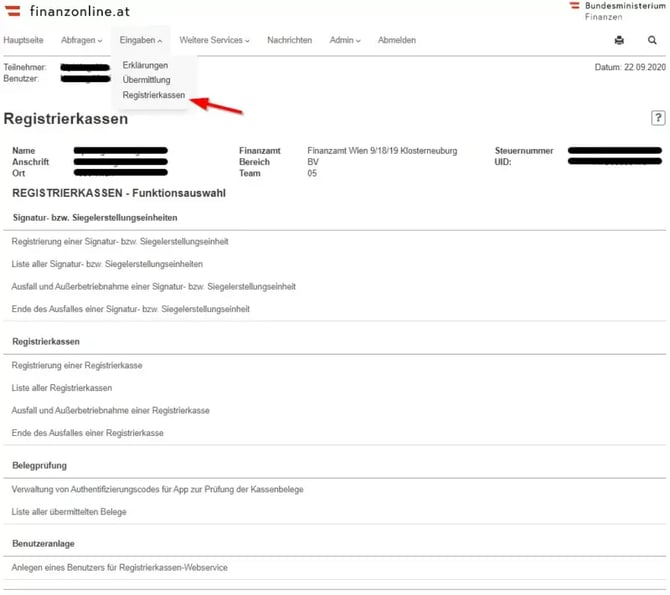Click the finanzonline.at logo
This screenshot has height=595, width=670.
tap(68, 10)
